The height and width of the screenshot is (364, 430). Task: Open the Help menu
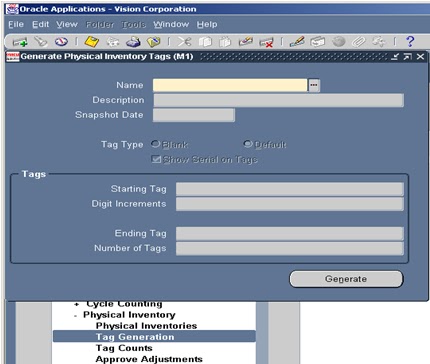(207, 24)
